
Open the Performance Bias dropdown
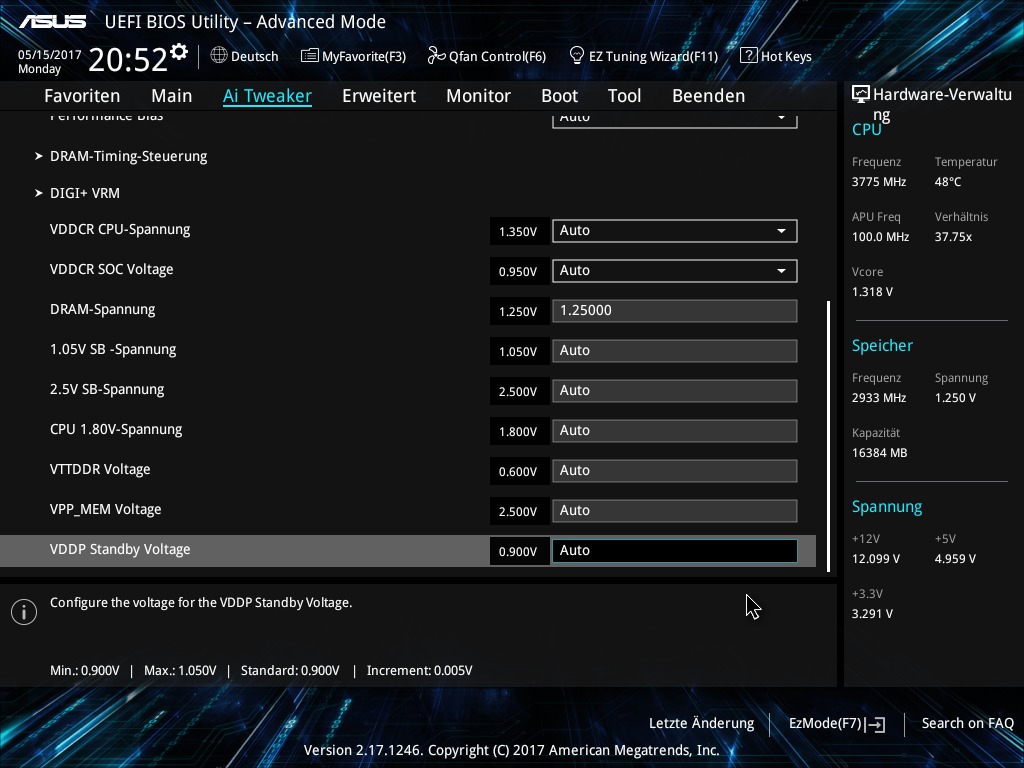pos(675,120)
